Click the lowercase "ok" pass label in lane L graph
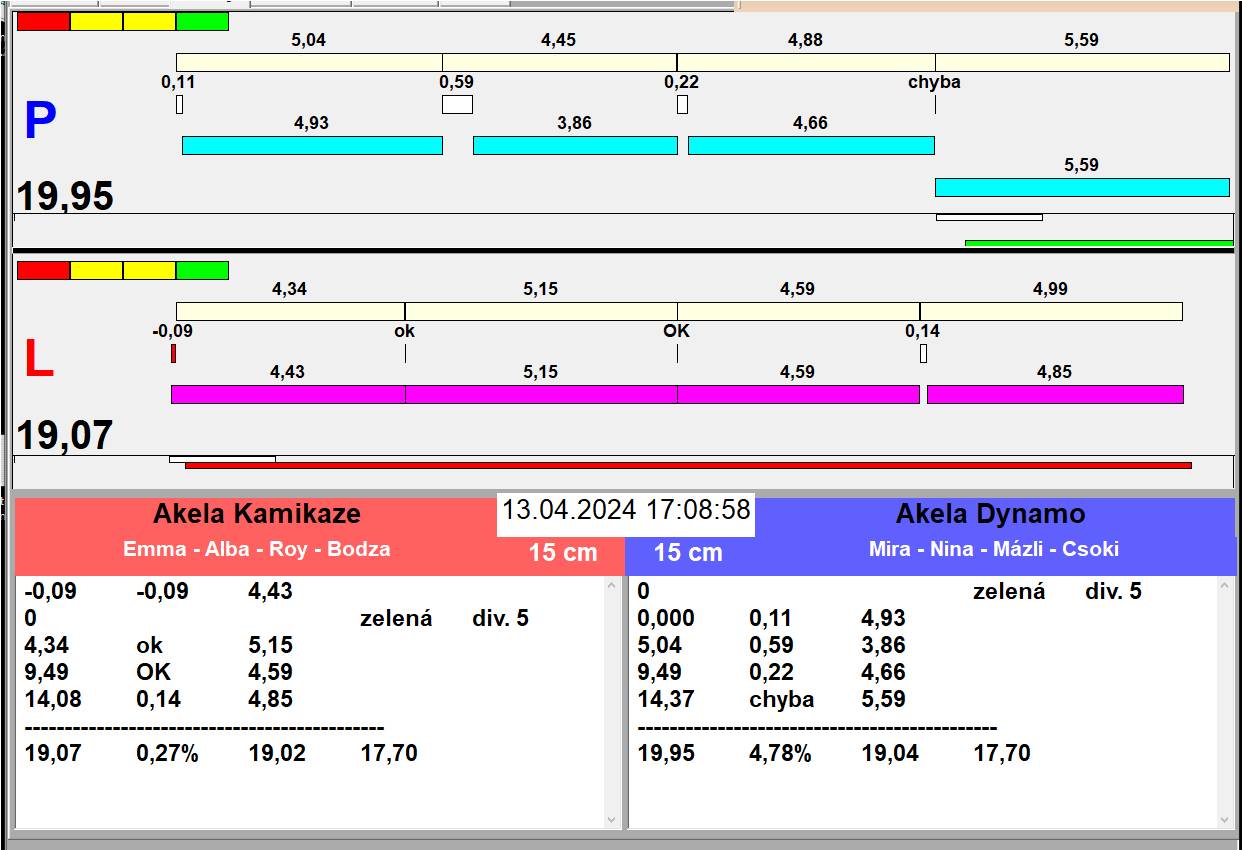 click(x=405, y=331)
